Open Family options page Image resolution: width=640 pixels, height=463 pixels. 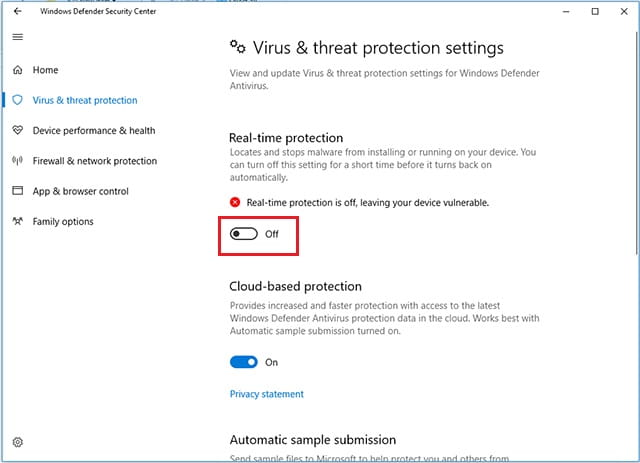click(x=63, y=221)
